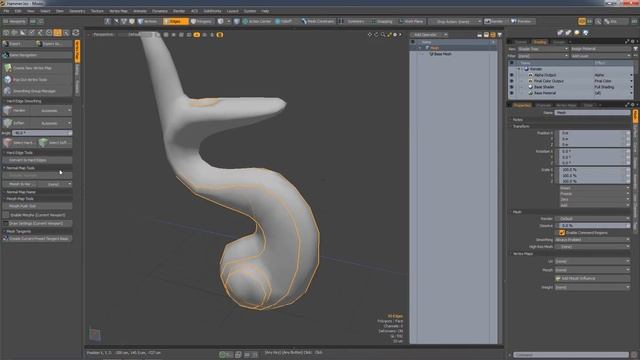Open the UV vertex map dropdown

592,261
